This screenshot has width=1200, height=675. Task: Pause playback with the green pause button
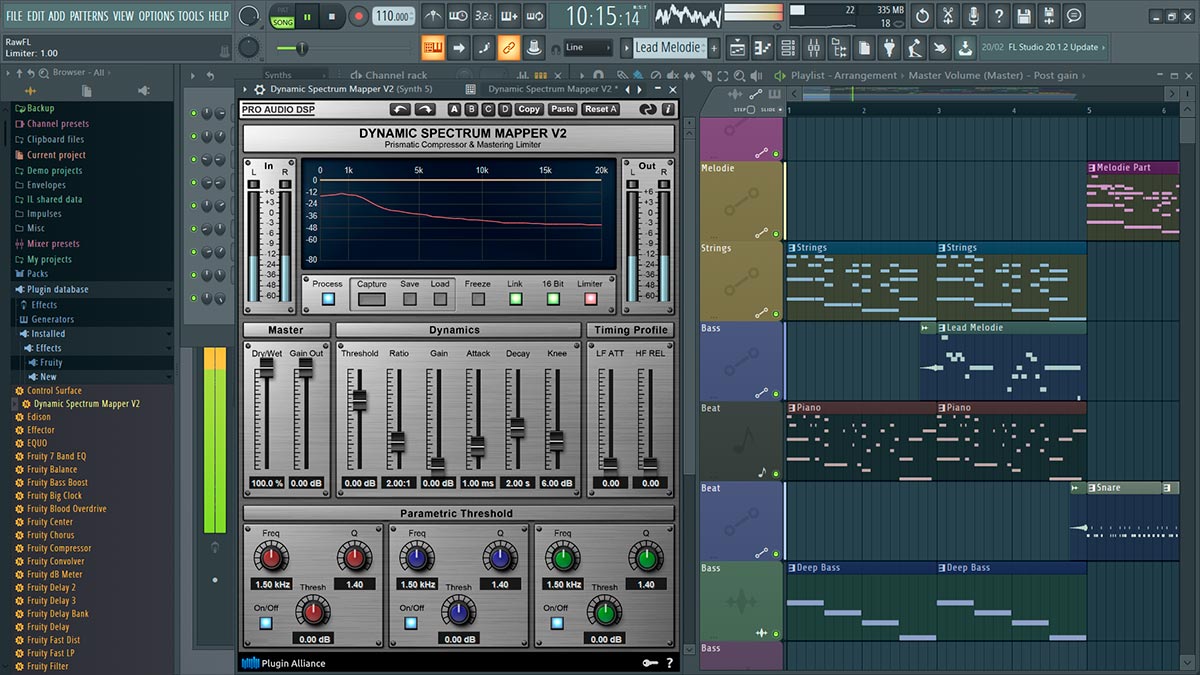coord(308,16)
